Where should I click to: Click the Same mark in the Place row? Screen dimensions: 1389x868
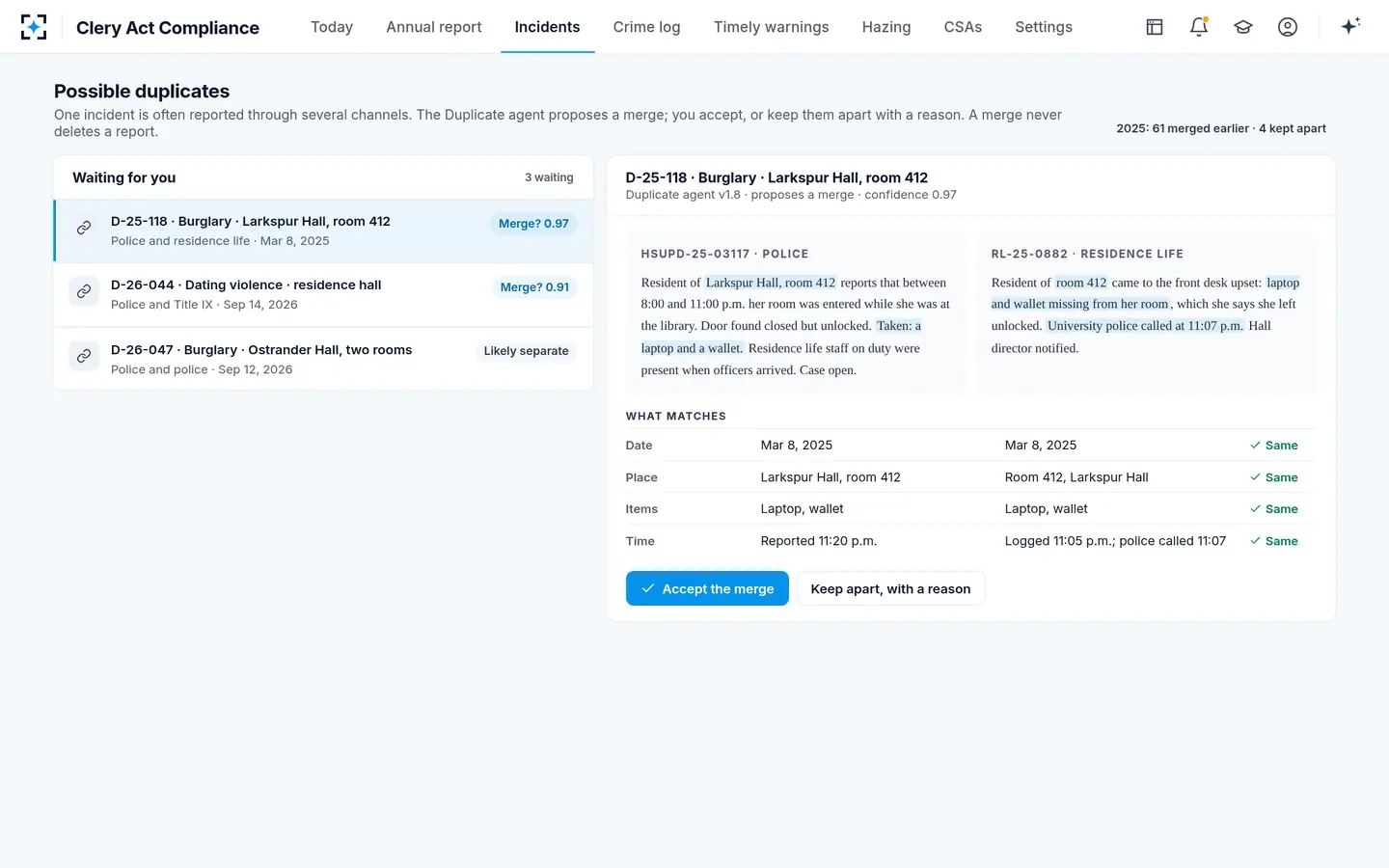[1273, 477]
